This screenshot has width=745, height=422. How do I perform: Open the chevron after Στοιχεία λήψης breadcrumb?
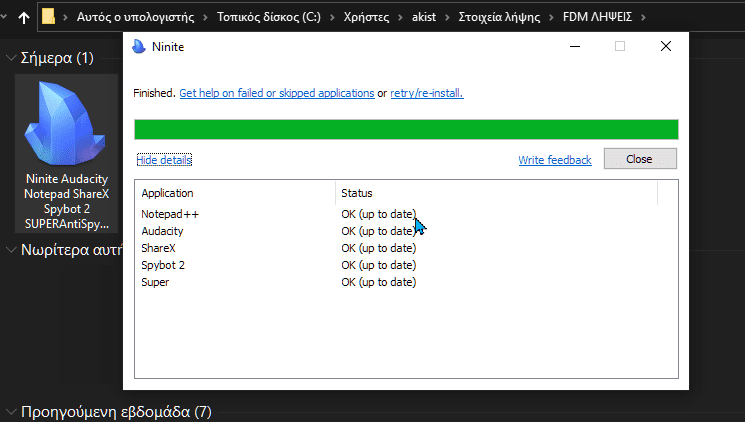click(551, 18)
